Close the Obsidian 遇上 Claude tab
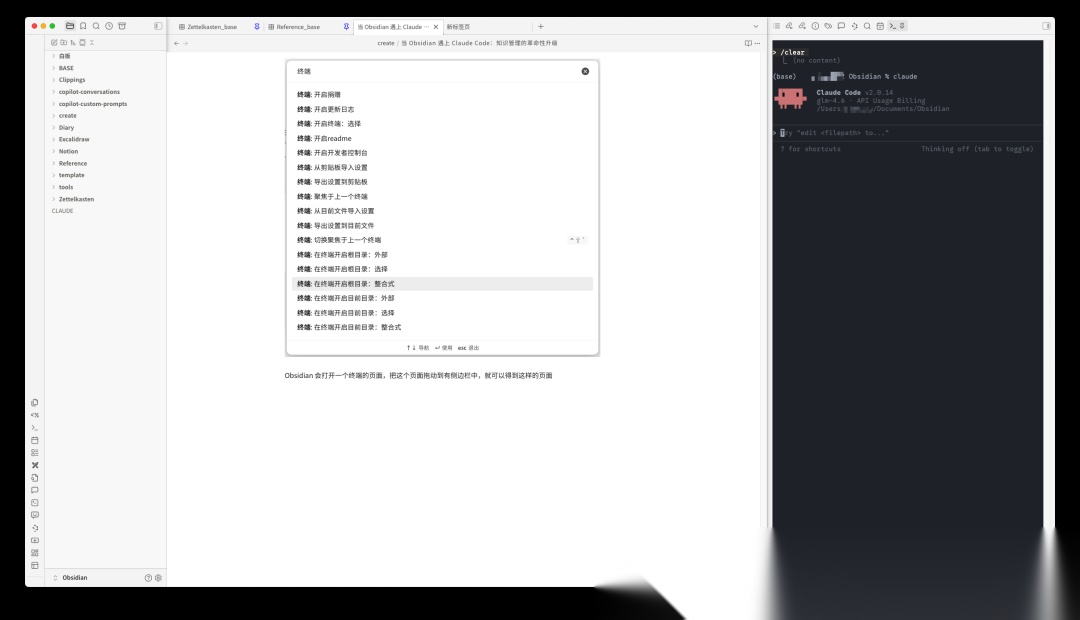1080x620 pixels. [x=436, y=27]
